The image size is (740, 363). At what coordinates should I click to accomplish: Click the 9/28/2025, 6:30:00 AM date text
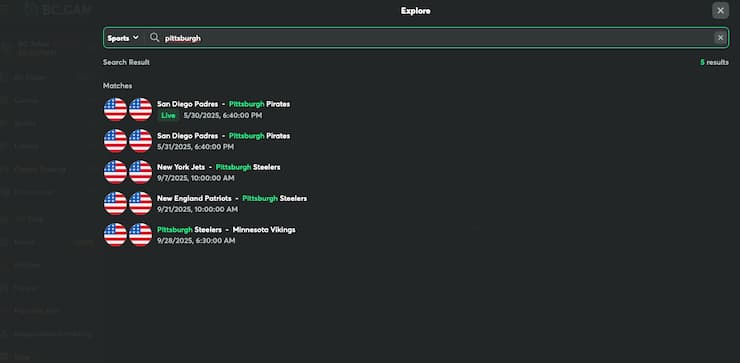196,241
